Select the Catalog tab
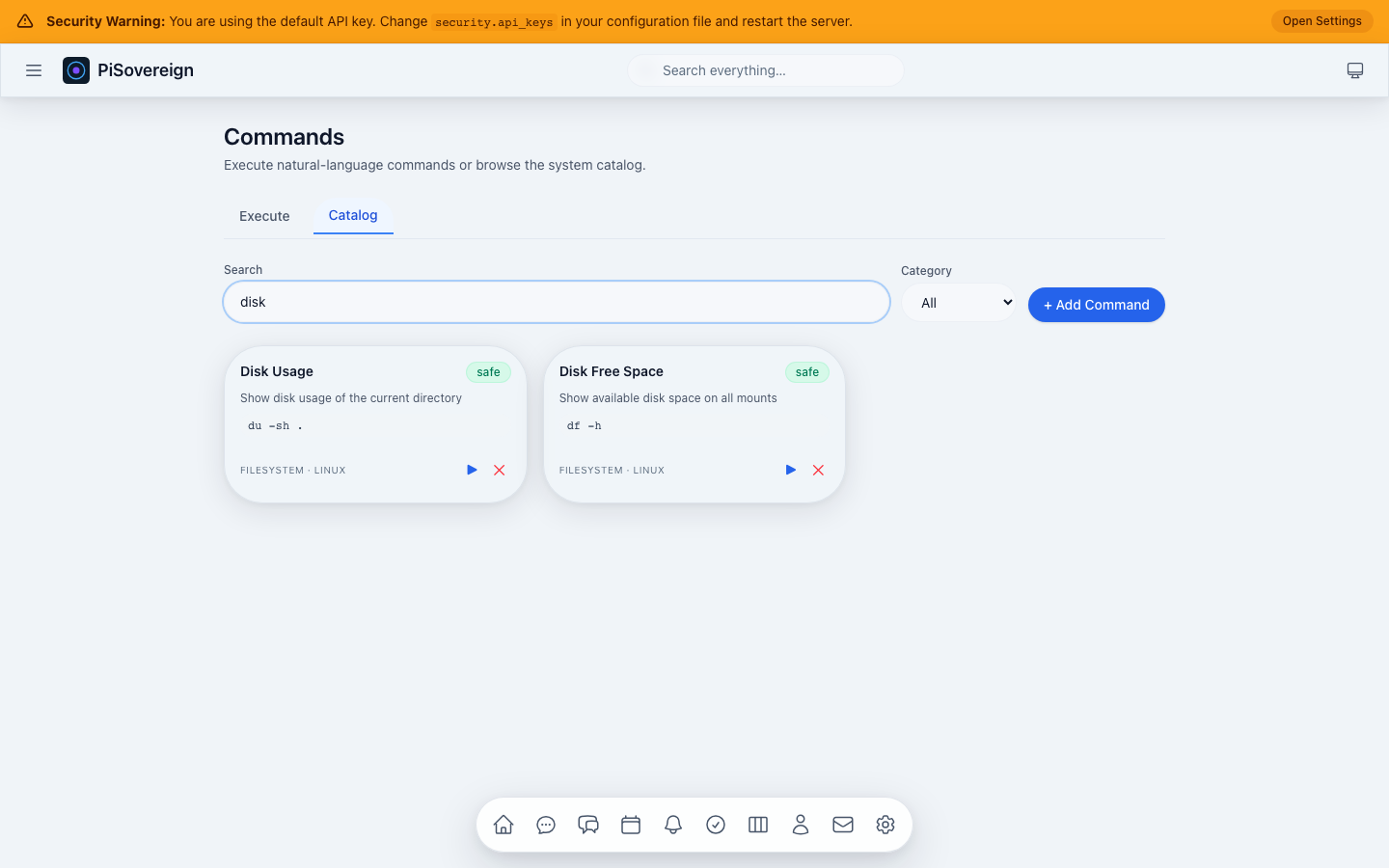The width and height of the screenshot is (1389, 868). pyautogui.click(x=353, y=215)
